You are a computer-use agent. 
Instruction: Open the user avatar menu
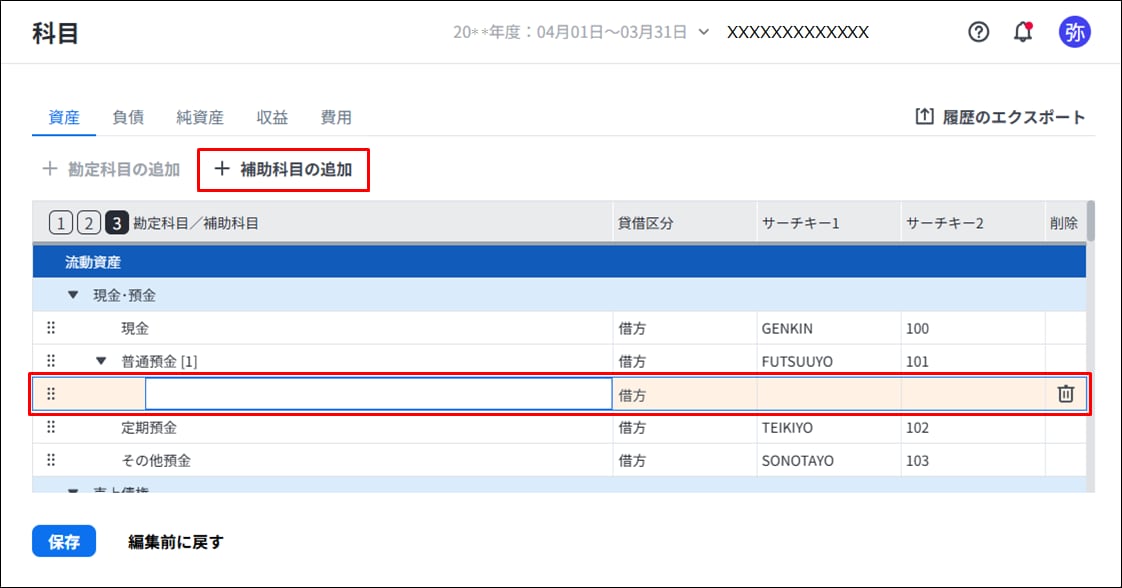coord(1074,32)
